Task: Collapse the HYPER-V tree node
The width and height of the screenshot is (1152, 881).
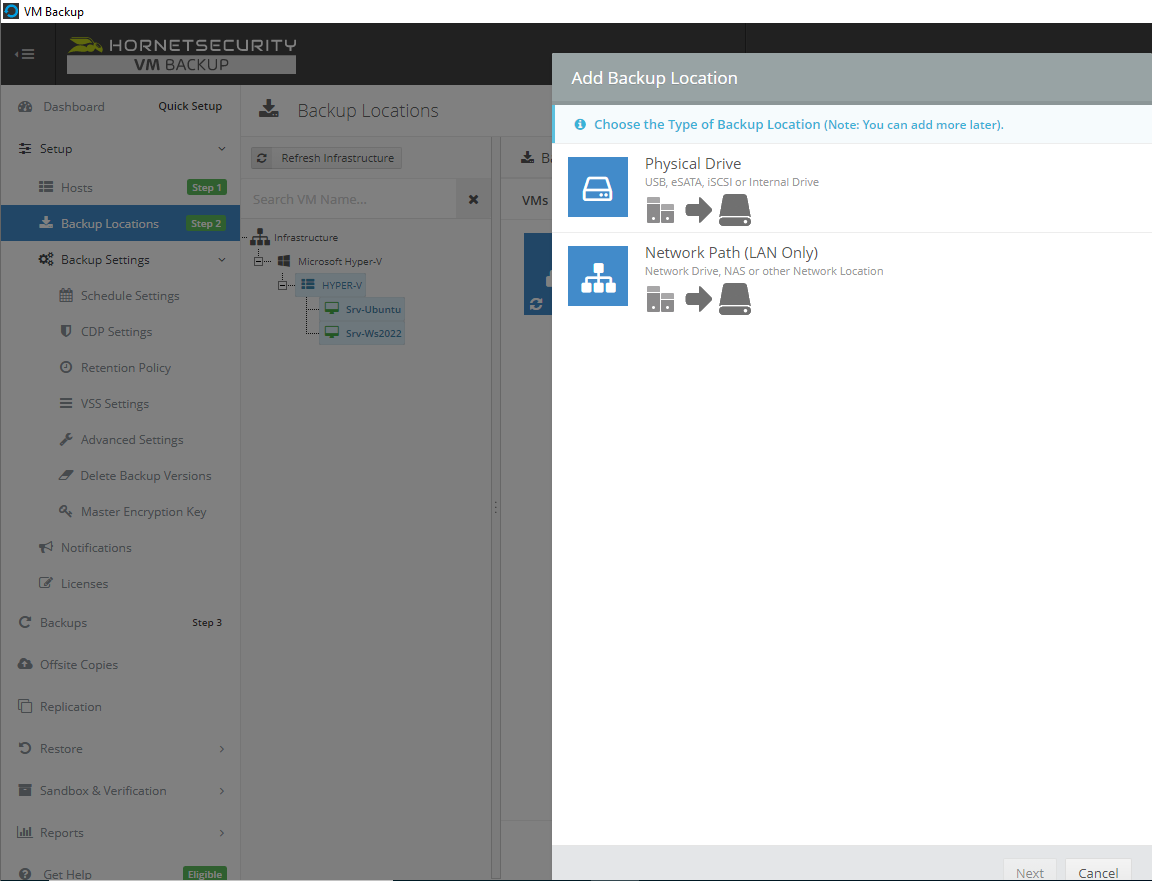Action: pyautogui.click(x=282, y=284)
